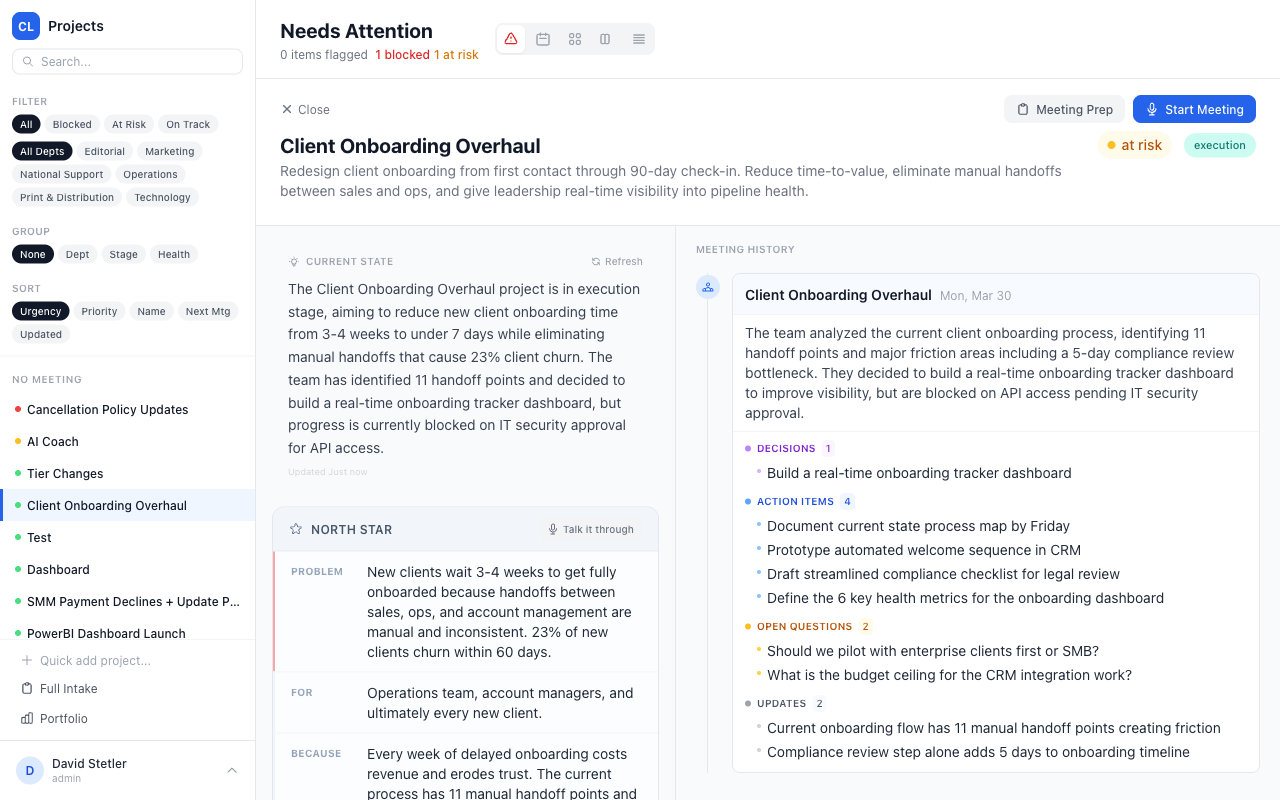Screen dimensions: 1280x800
Task: Switch to the list view icon
Action: 638,39
